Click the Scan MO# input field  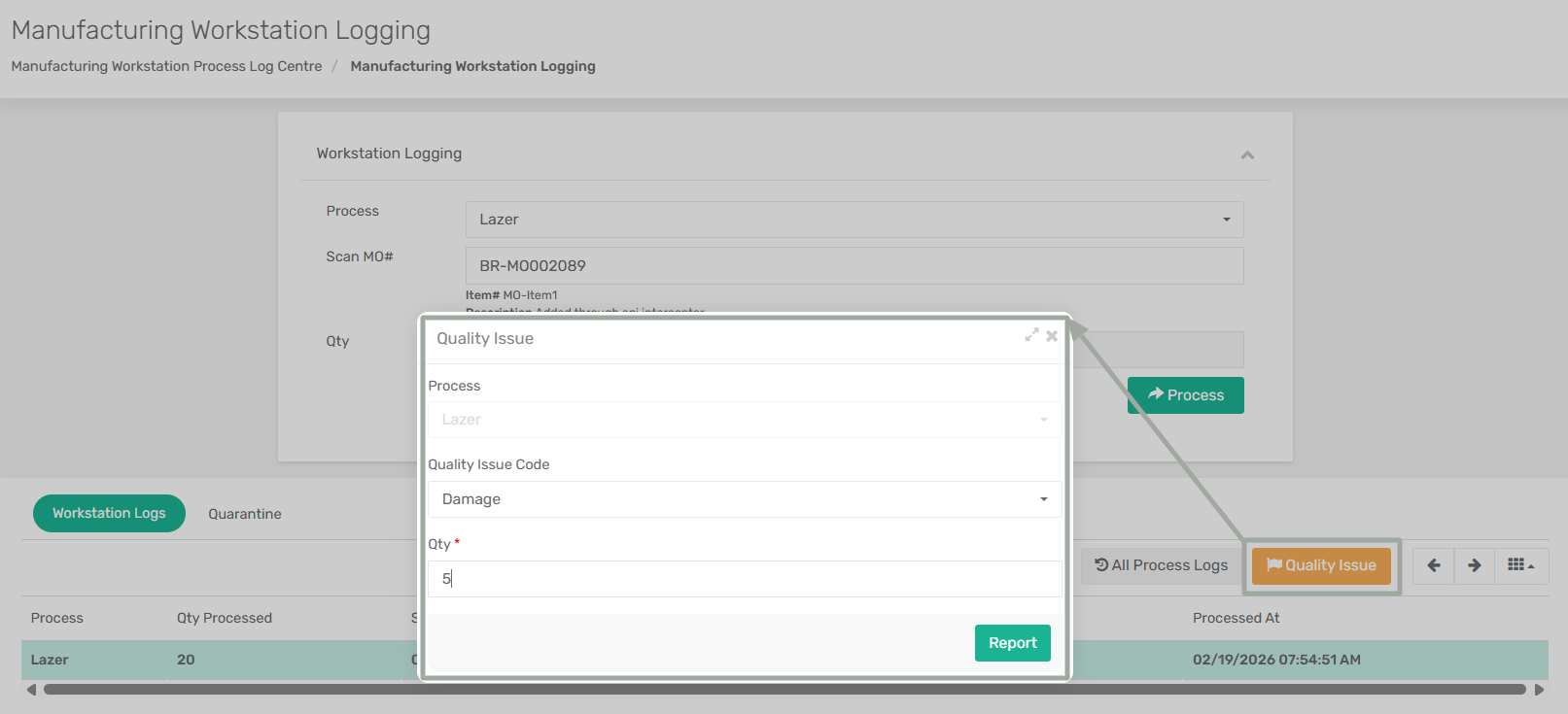tap(854, 266)
